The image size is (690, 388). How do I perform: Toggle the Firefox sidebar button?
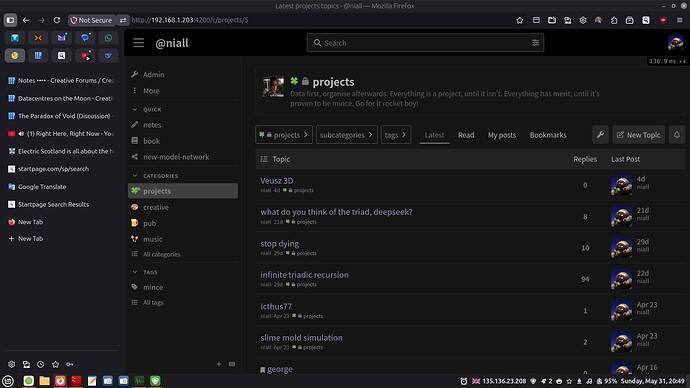(10, 20)
